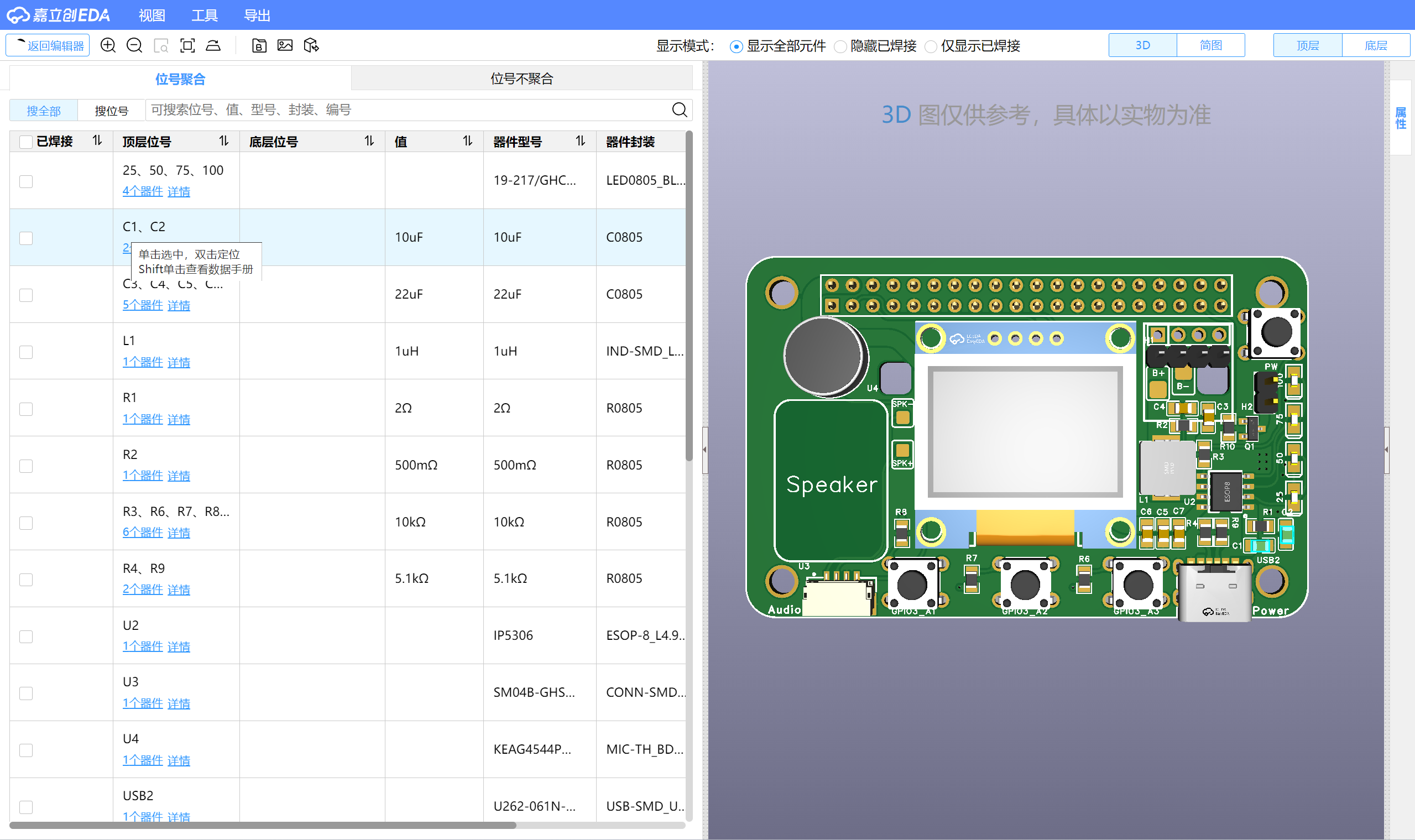
Task: Click the export 3D model icon
Action: (x=311, y=45)
